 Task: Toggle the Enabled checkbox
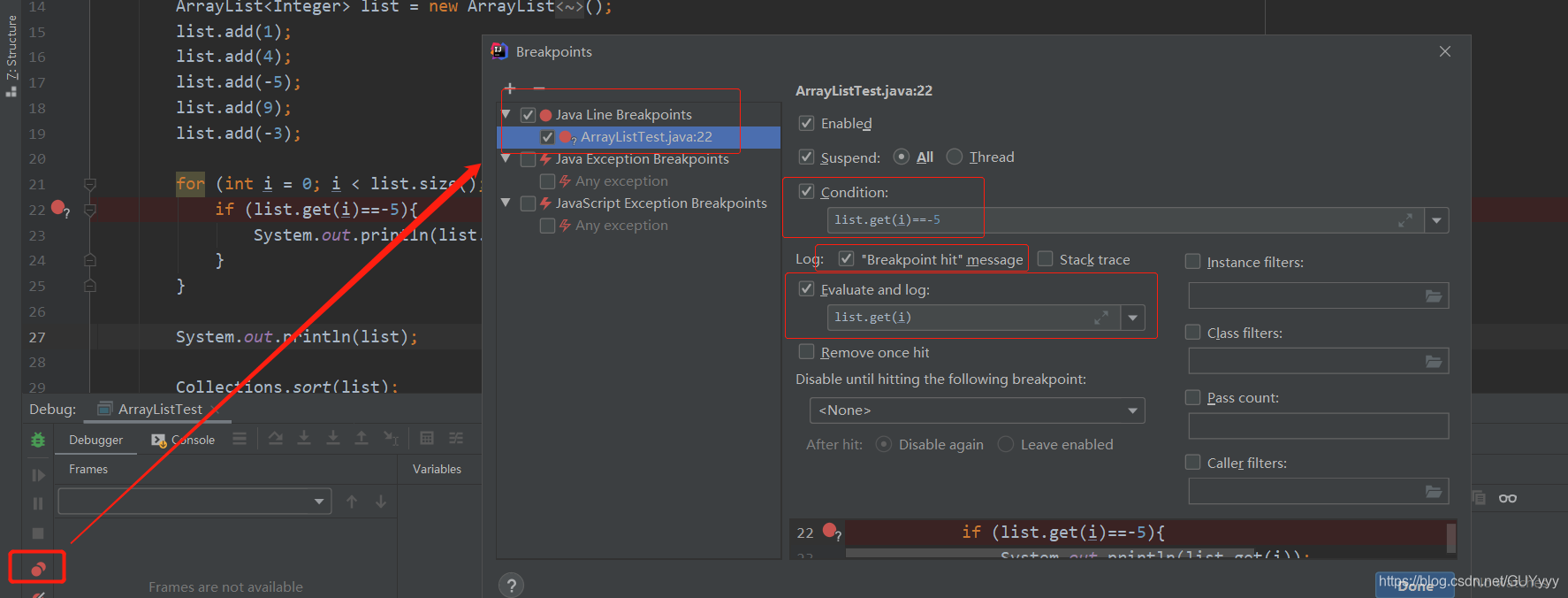tap(806, 123)
